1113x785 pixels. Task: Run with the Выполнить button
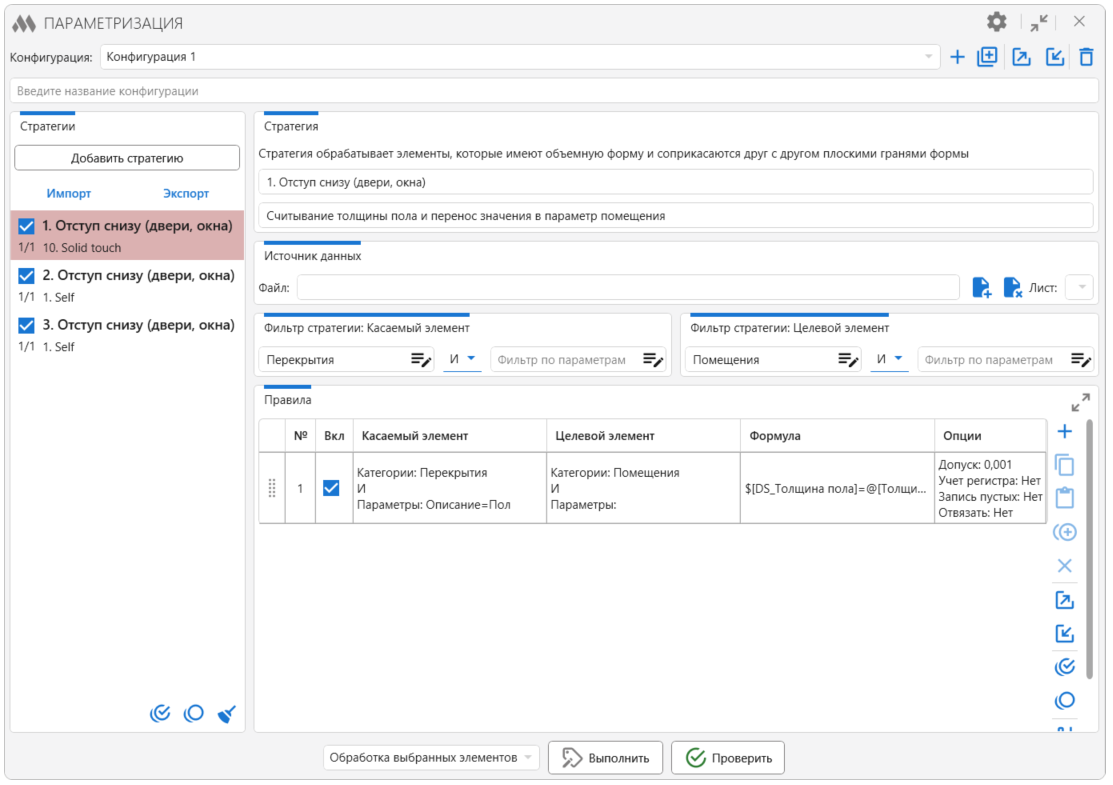click(605, 758)
